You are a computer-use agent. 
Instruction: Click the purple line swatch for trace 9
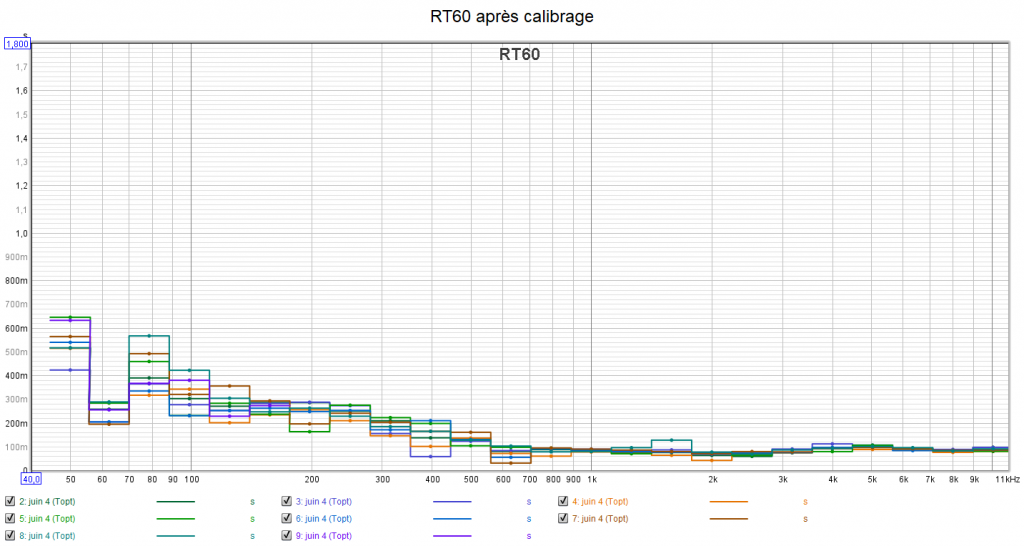click(x=452, y=536)
